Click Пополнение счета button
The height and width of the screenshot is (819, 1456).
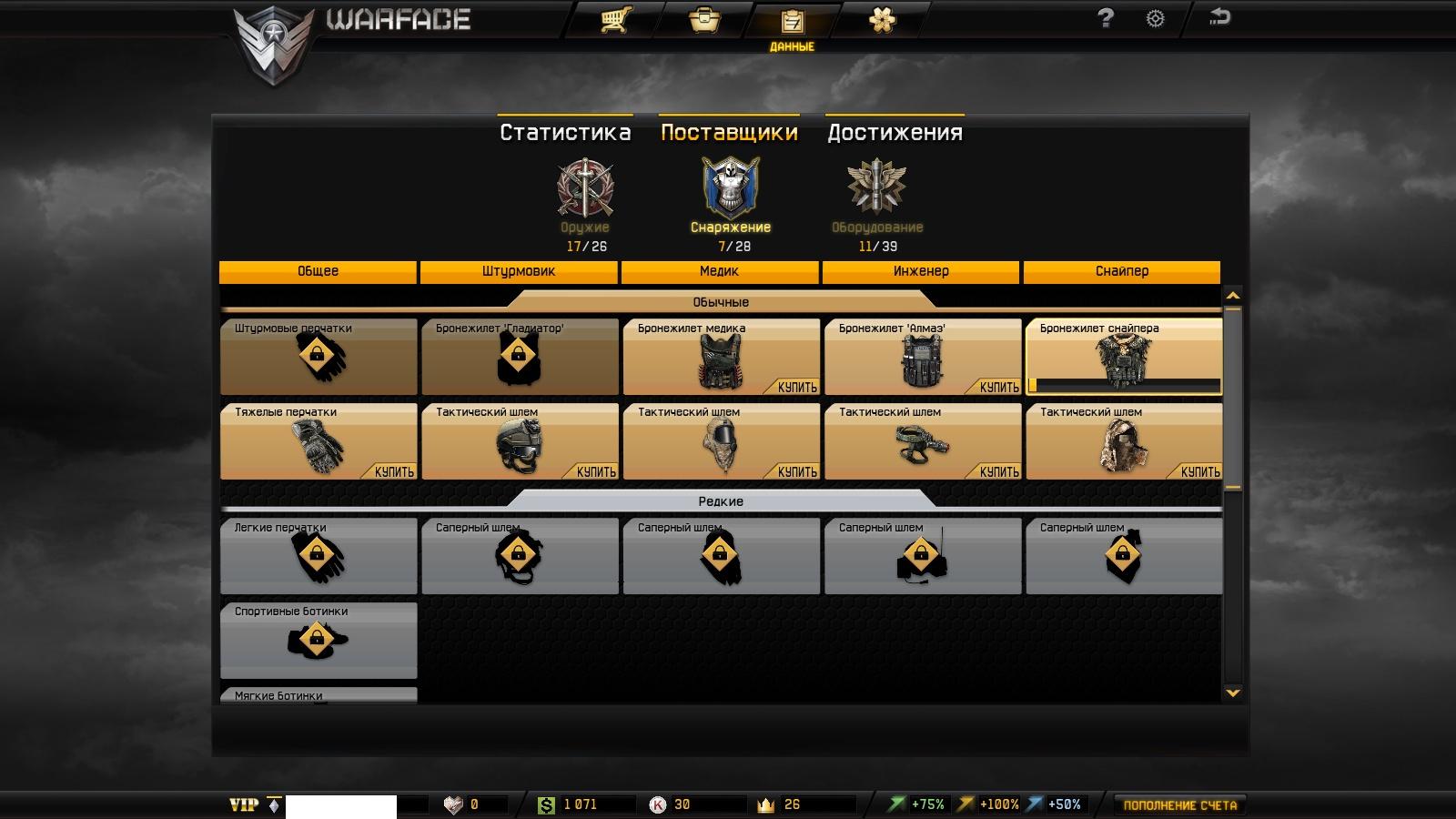1180,805
